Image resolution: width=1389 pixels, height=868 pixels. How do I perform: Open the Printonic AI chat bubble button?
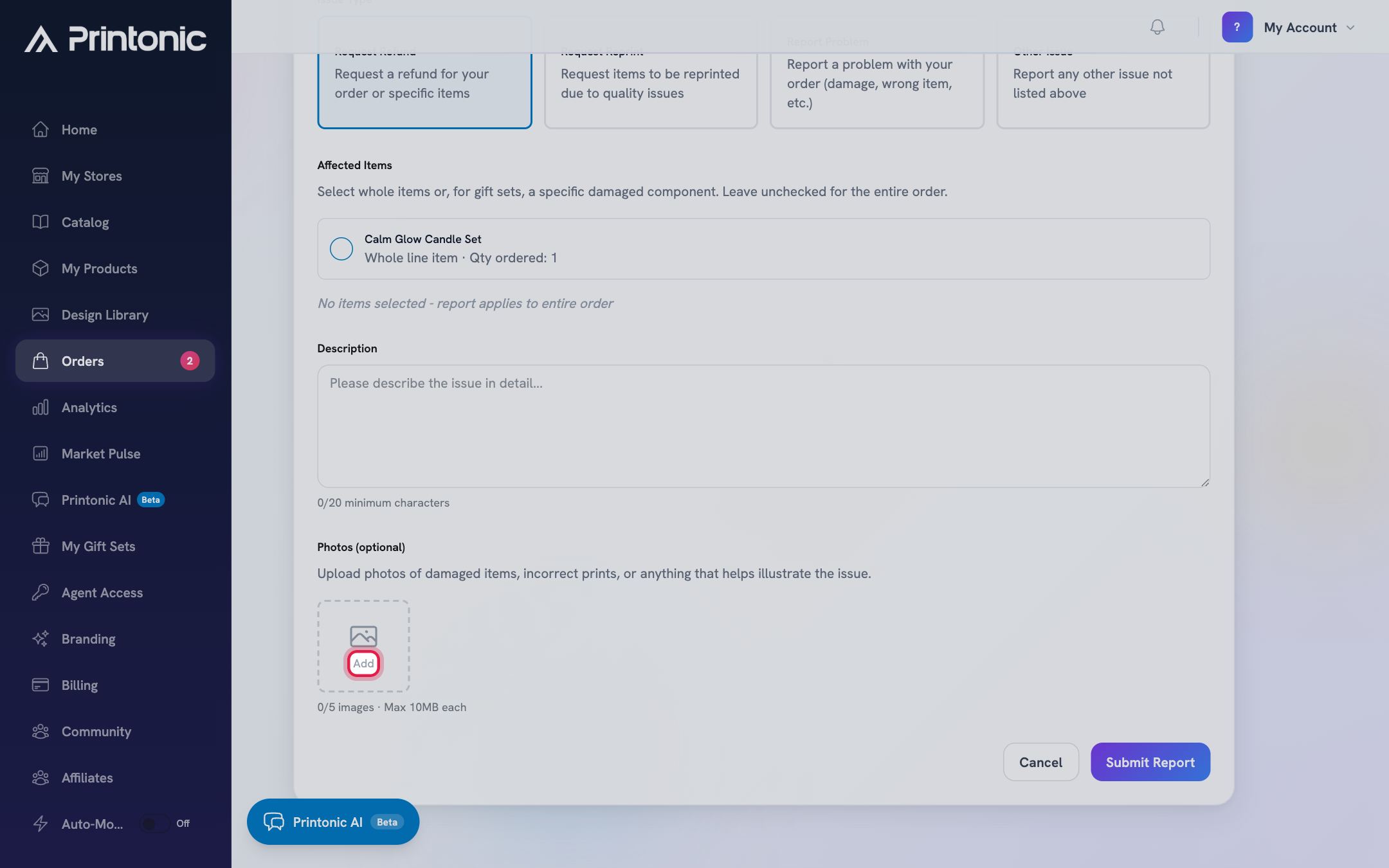(333, 822)
